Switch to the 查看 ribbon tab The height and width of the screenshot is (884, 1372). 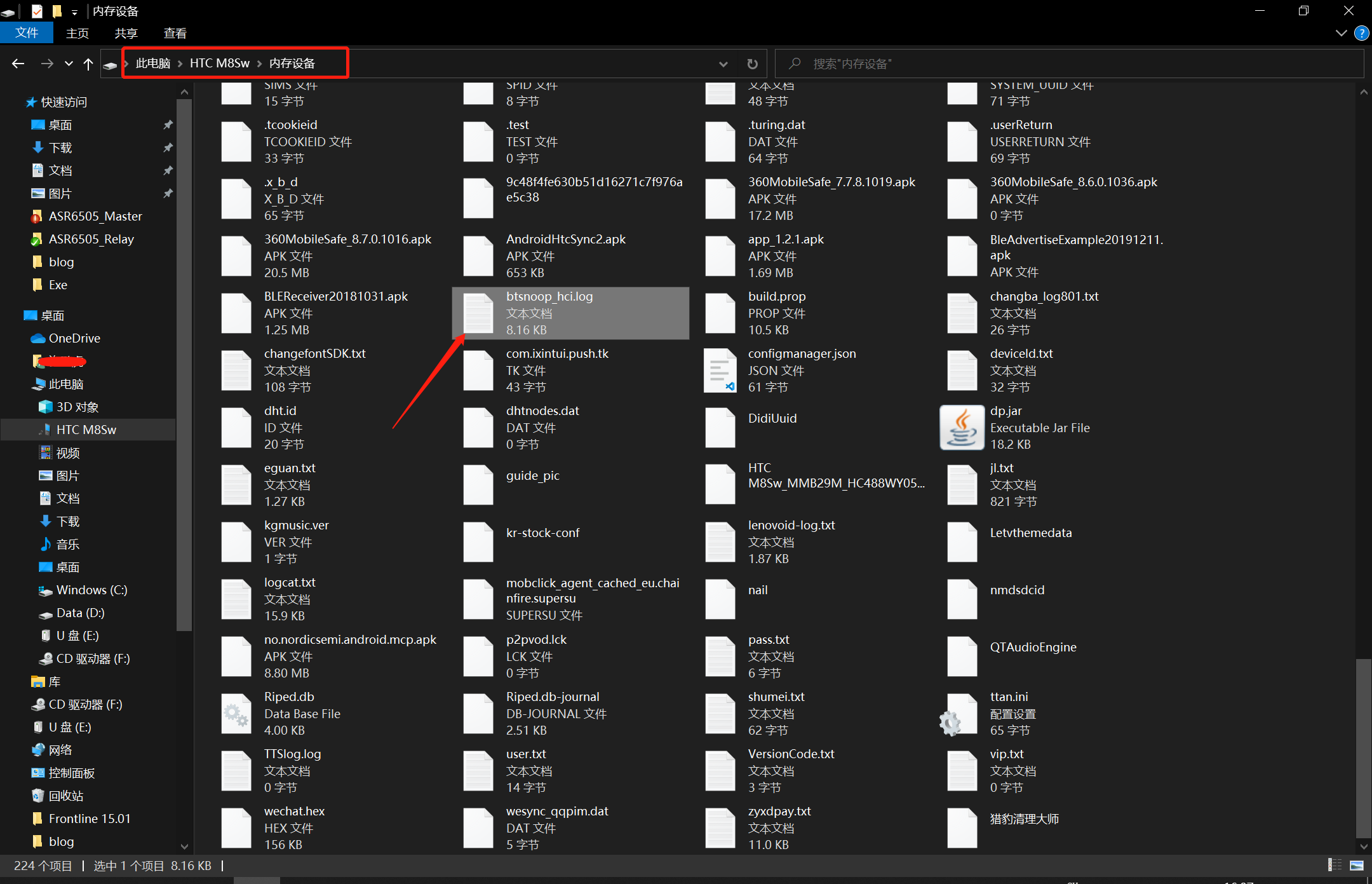pos(175,32)
